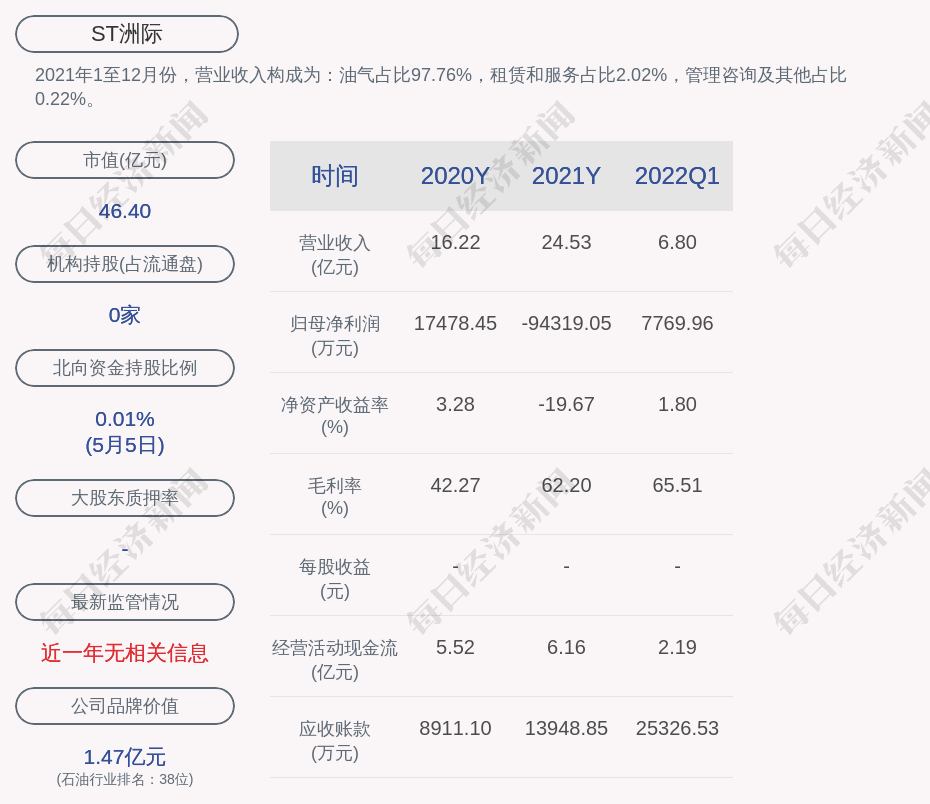Select receivables value 25326.53
Viewport: 930px width, 804px height.
pyautogui.click(x=677, y=728)
